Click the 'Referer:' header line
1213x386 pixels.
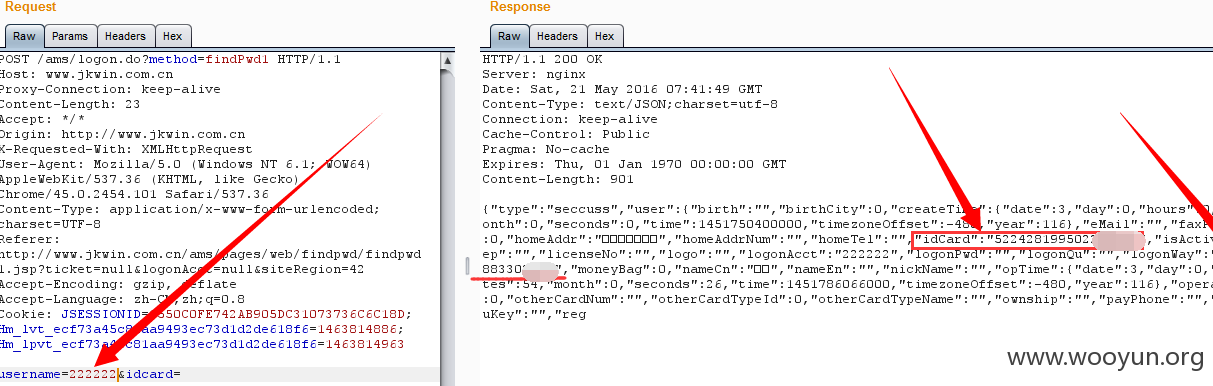click(x=30, y=239)
